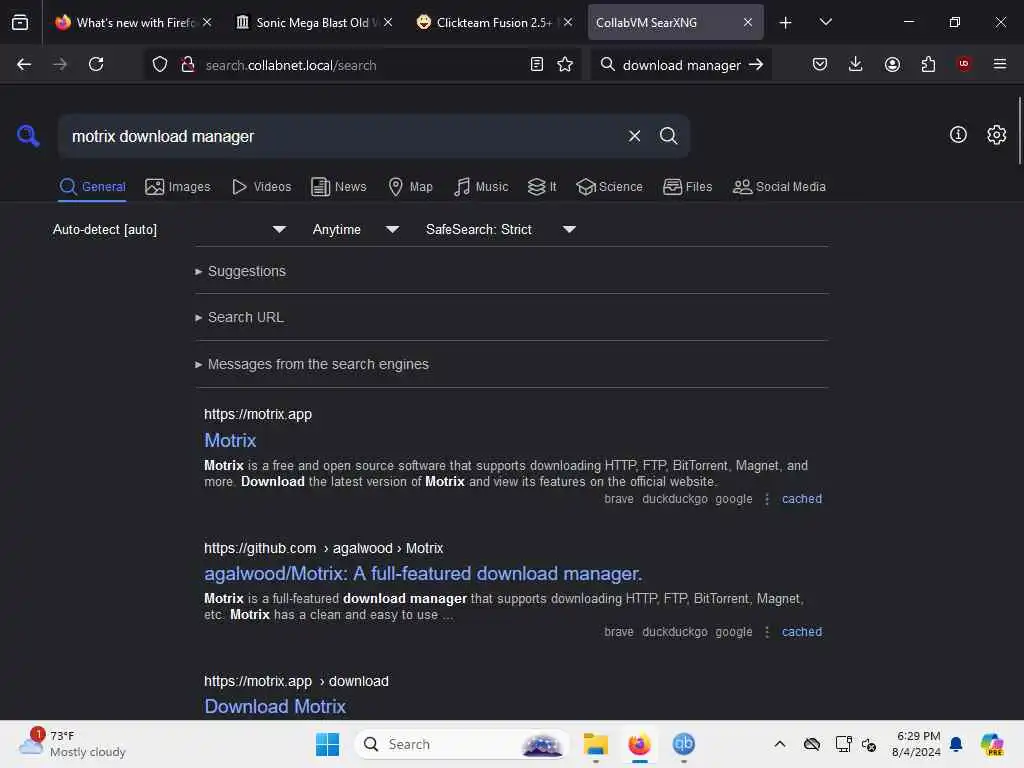The height and width of the screenshot is (768, 1024).
Task: Open the Copilot preview taskbar icon
Action: point(992,744)
